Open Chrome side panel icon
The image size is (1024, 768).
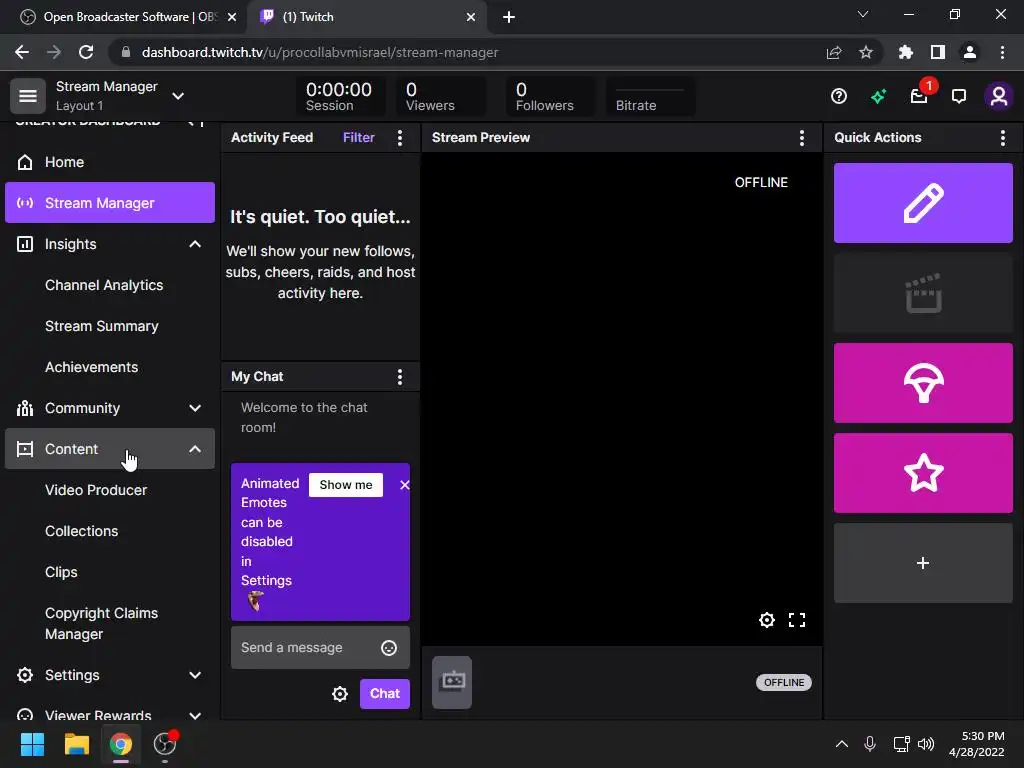[x=938, y=52]
